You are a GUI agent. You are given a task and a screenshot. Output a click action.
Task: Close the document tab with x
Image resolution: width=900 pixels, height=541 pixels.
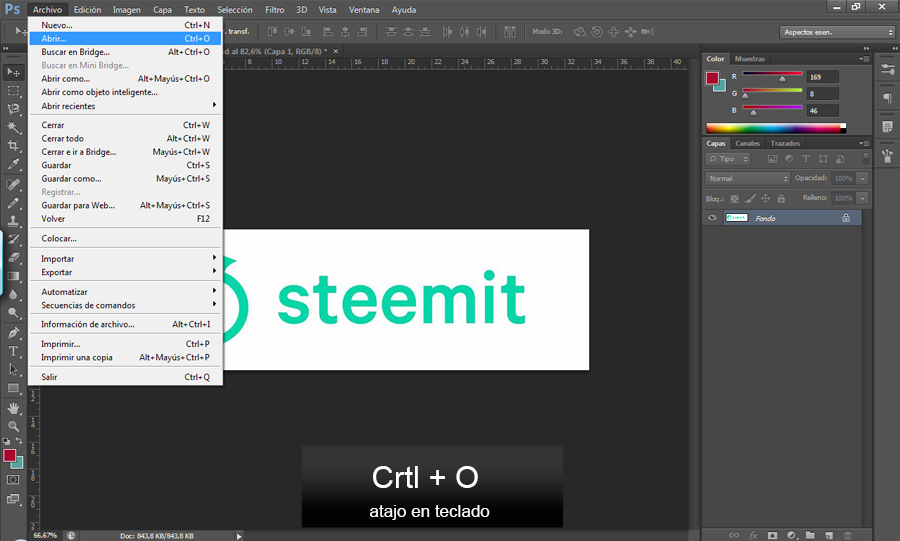336,51
